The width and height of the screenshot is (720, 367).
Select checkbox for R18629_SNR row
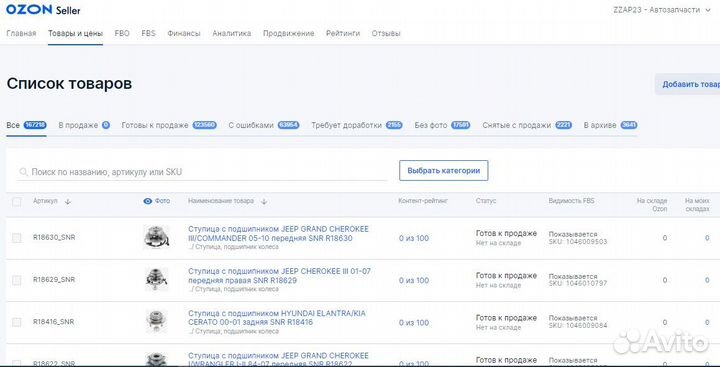click(x=17, y=280)
